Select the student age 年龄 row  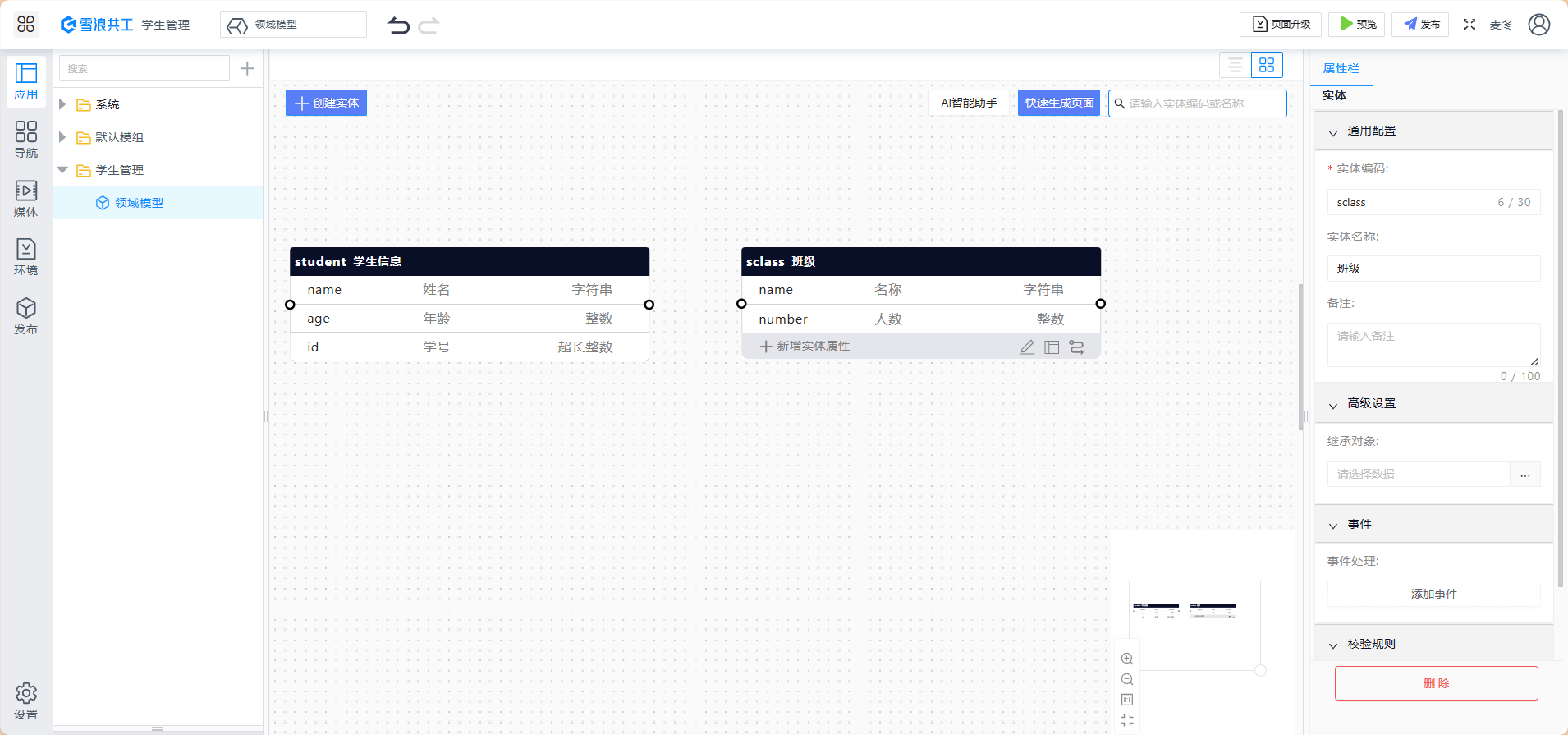pyautogui.click(x=470, y=319)
